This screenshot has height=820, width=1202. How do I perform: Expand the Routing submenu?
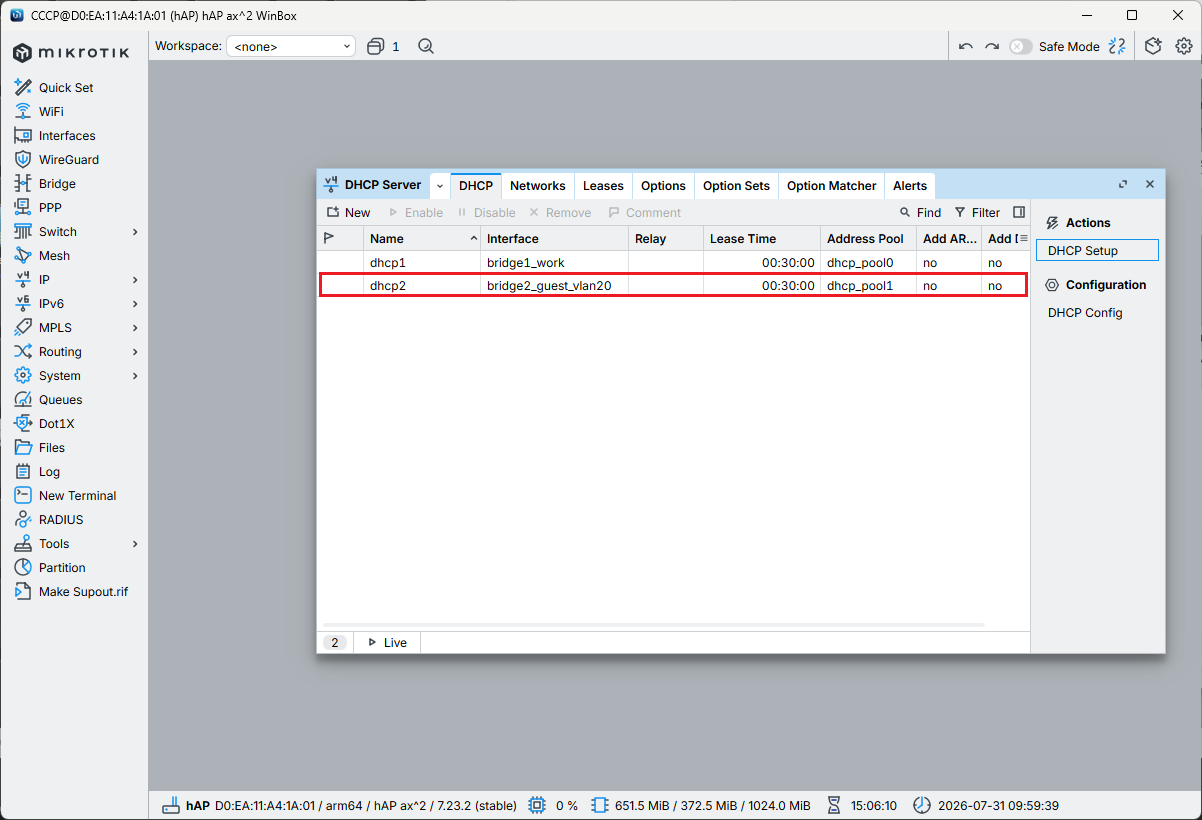point(135,351)
